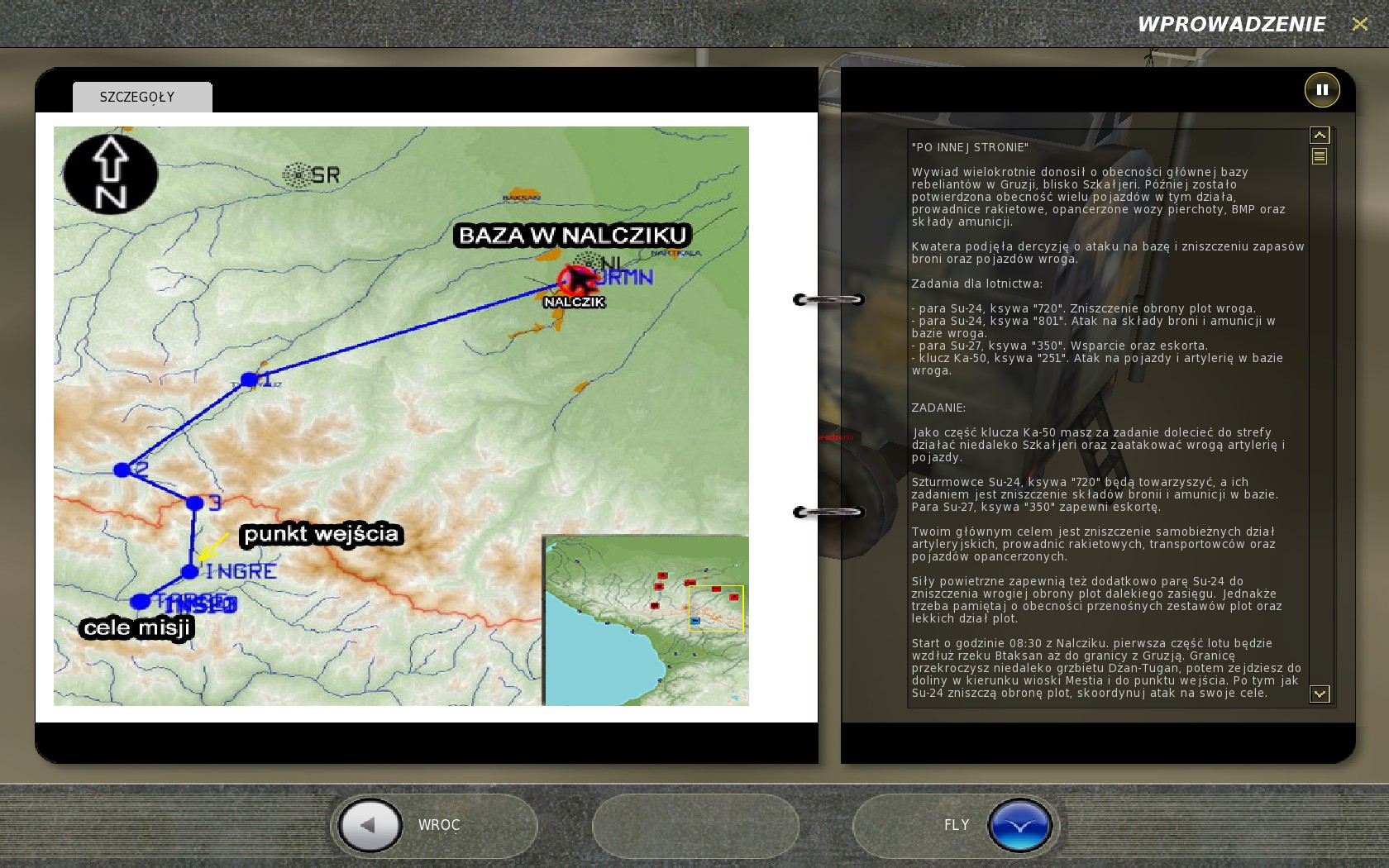1389x868 pixels.
Task: Click waypoint 1 marker on route
Action: point(250,379)
